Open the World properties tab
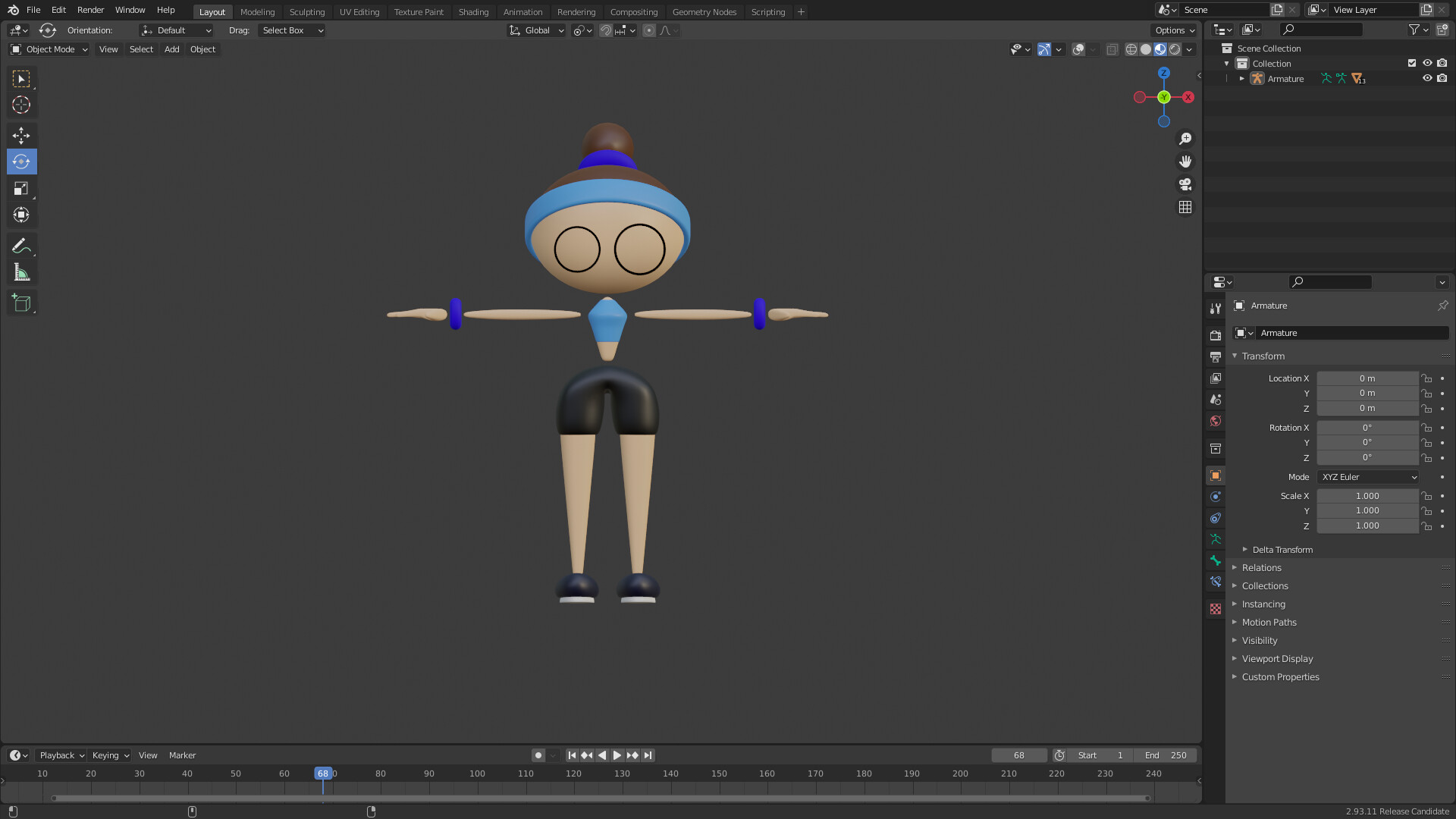1456x819 pixels. click(x=1216, y=421)
